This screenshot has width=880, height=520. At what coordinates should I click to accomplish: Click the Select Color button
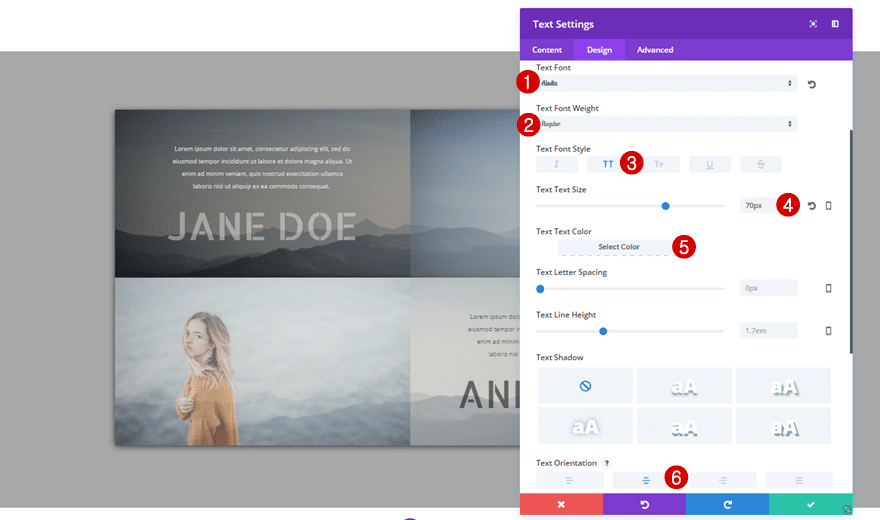pyautogui.click(x=618, y=247)
